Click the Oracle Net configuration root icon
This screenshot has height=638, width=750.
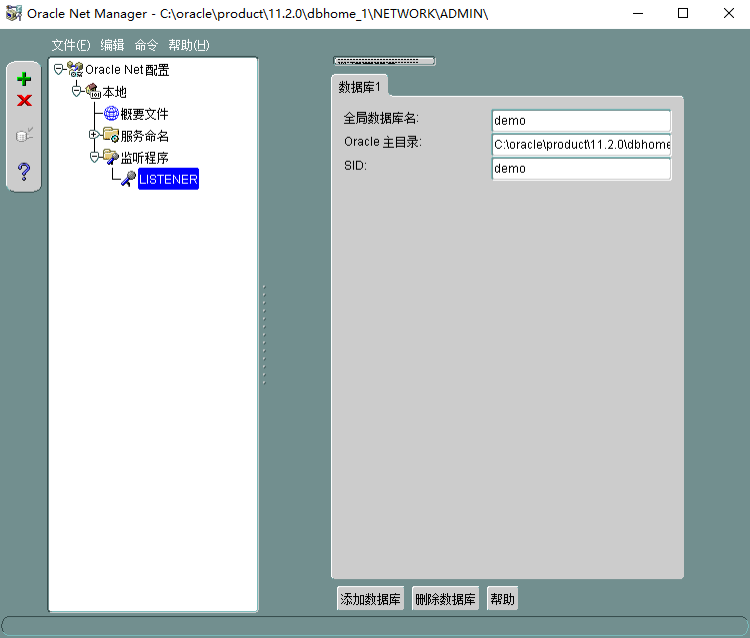(75, 69)
